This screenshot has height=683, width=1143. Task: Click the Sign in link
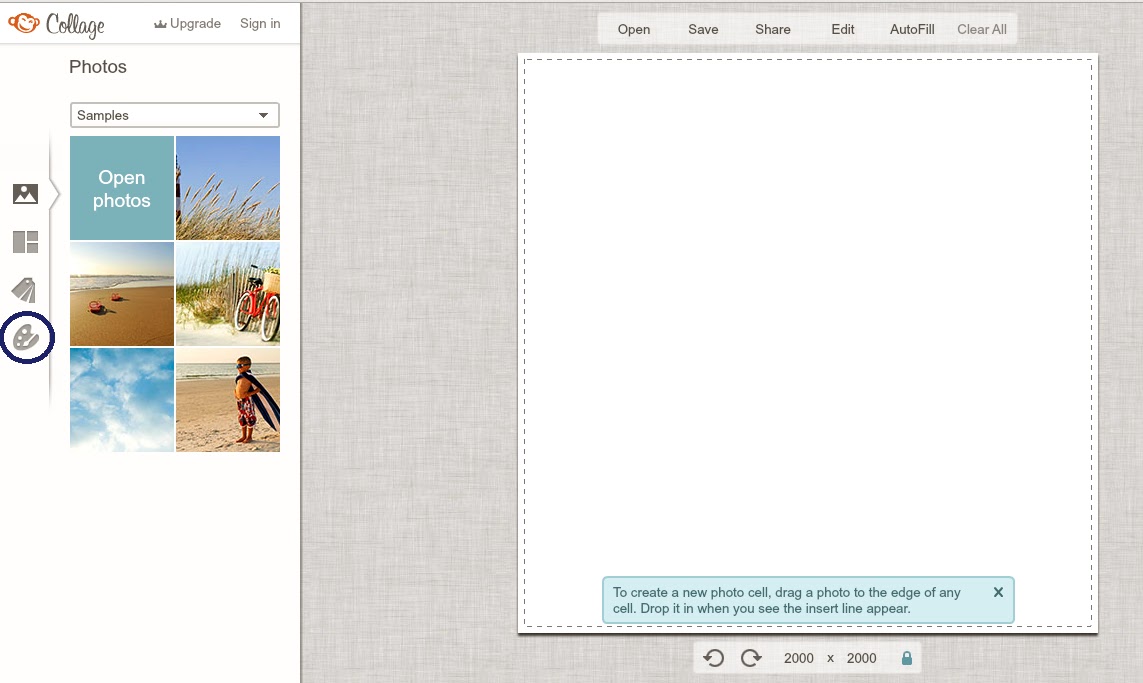(x=259, y=23)
